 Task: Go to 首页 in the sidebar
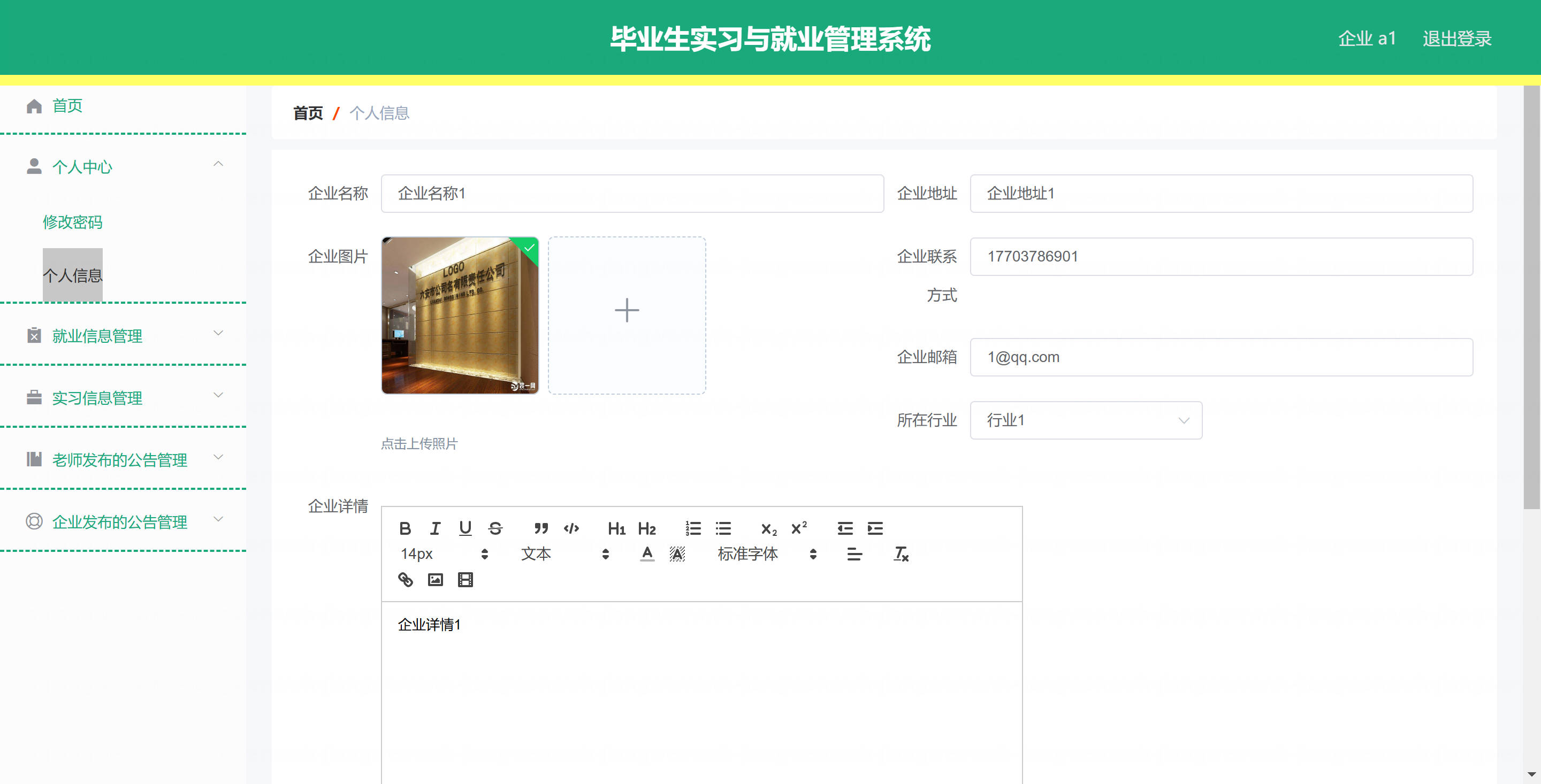coord(67,106)
